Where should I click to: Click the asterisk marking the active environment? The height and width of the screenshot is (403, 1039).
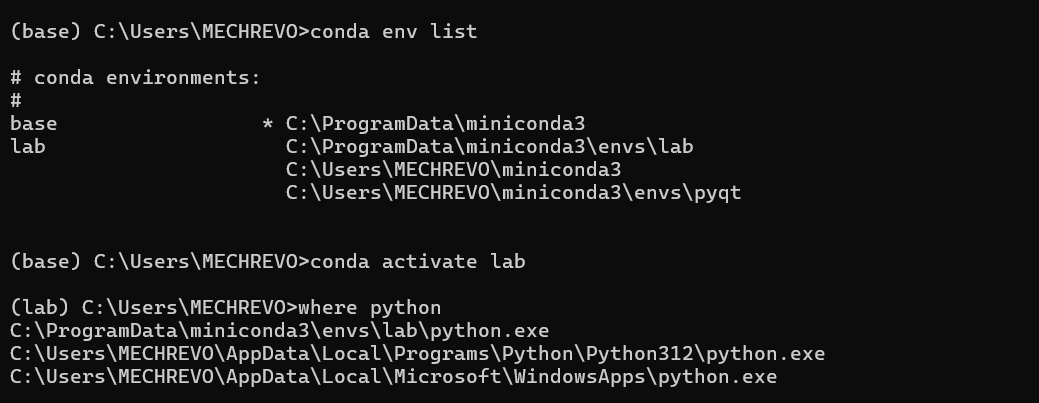tap(267, 125)
